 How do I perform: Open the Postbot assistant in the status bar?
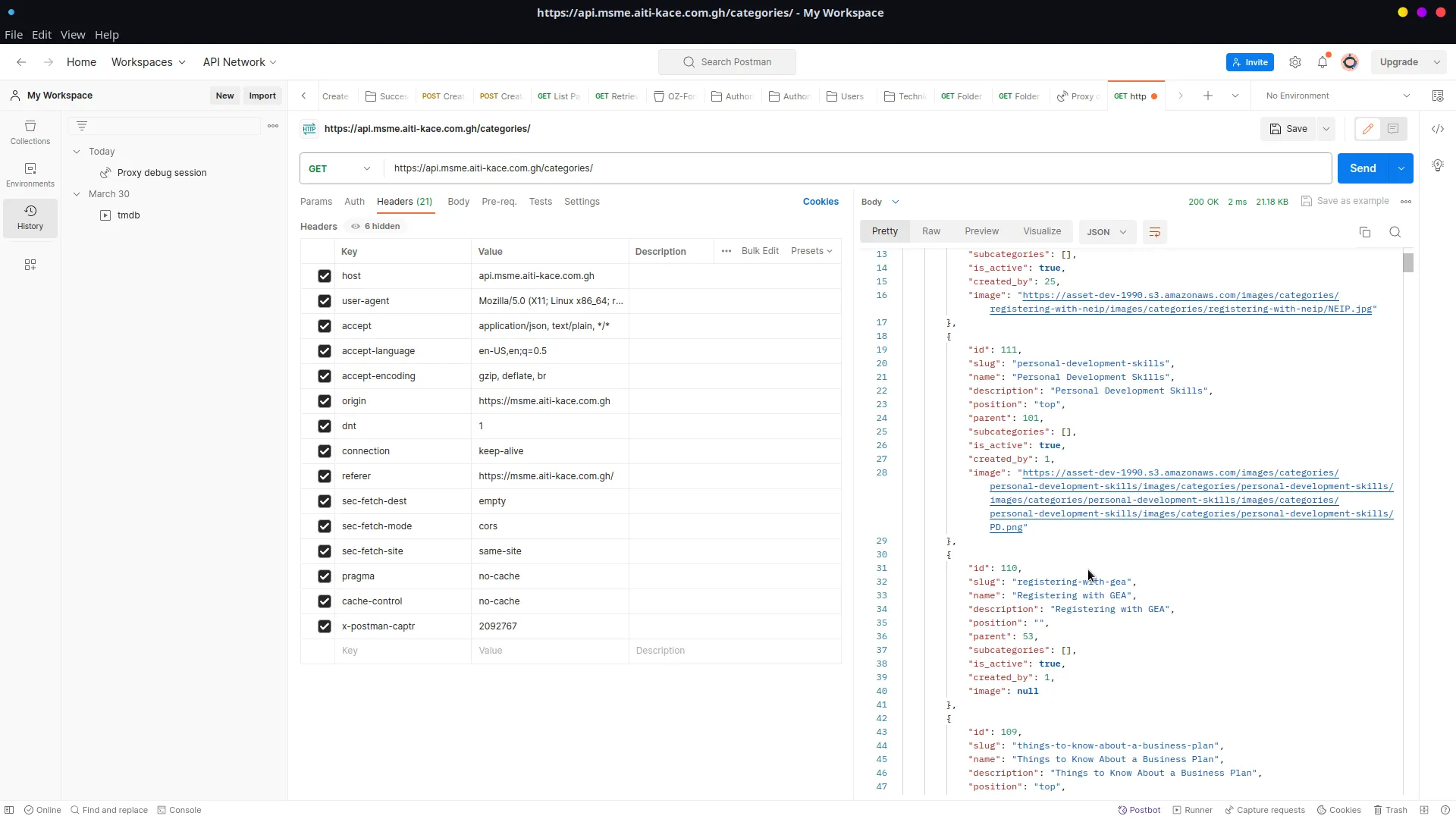(x=1139, y=810)
